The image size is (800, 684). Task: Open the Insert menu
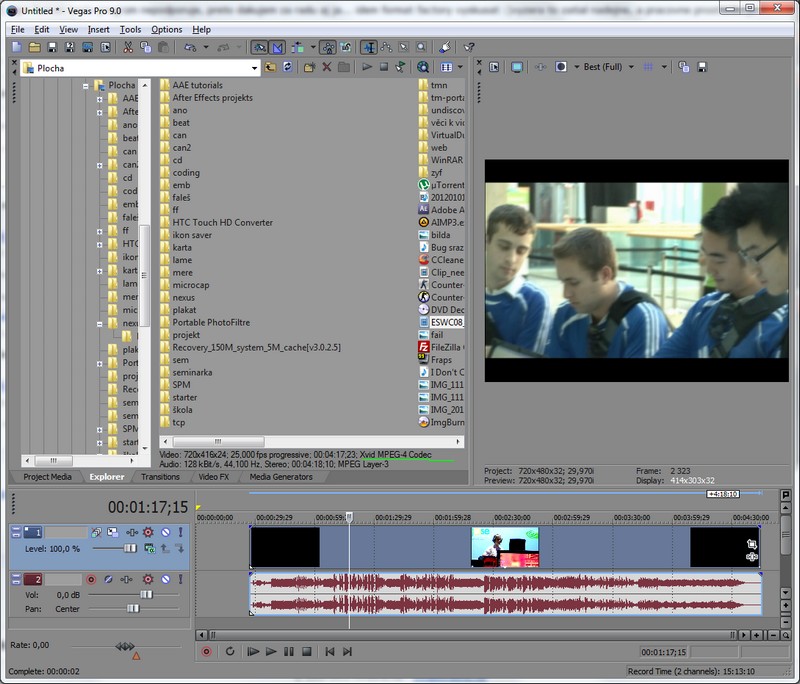(98, 30)
